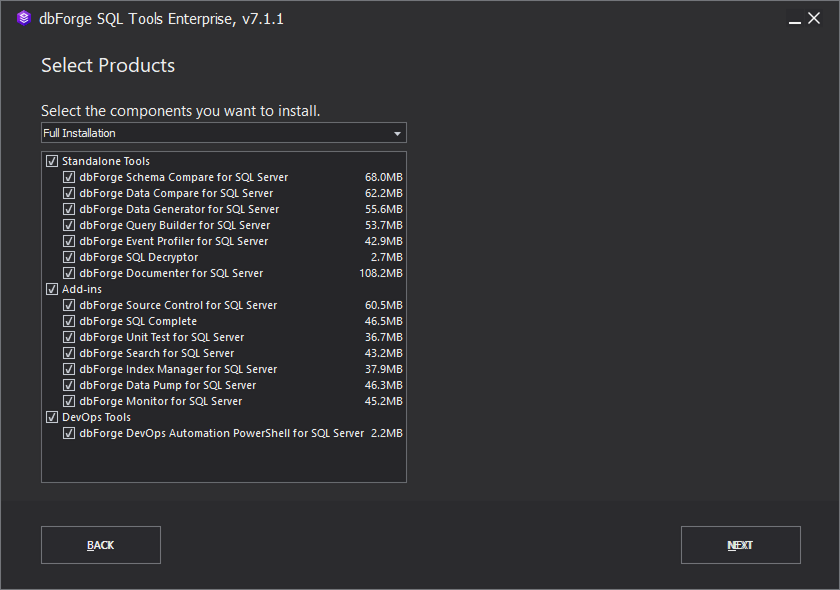Viewport: 840px width, 590px height.
Task: Toggle the Standalone Tools group checkbox
Action: 52,161
